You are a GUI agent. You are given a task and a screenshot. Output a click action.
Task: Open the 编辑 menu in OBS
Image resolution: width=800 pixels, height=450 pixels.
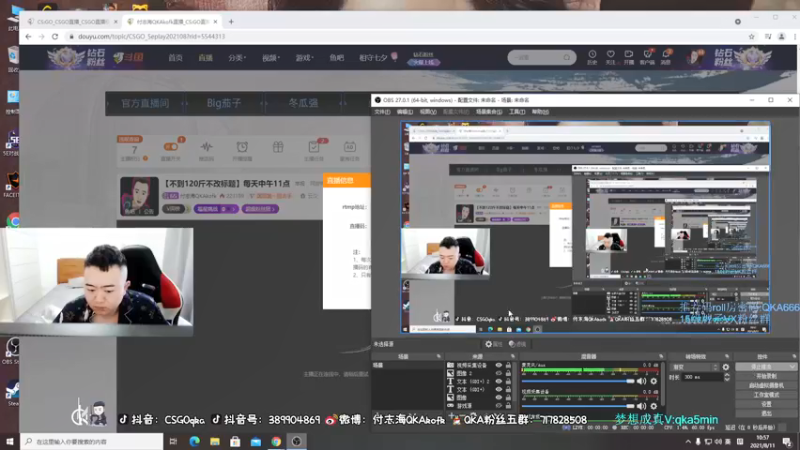pos(405,112)
